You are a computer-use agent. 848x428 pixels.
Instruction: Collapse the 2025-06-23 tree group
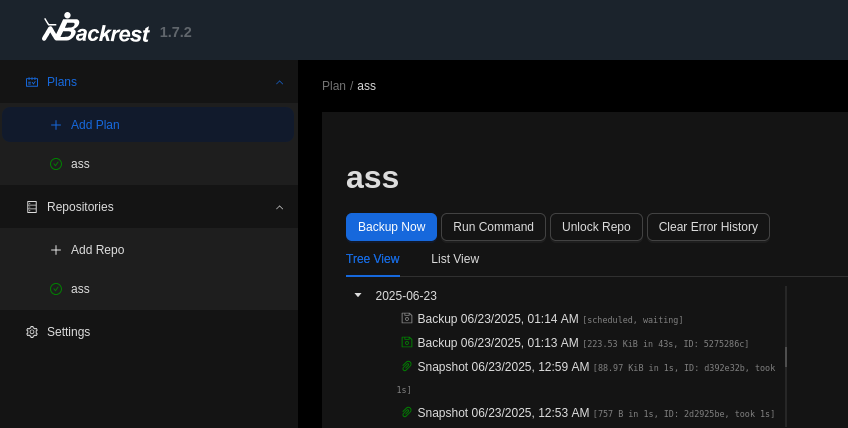click(358, 295)
